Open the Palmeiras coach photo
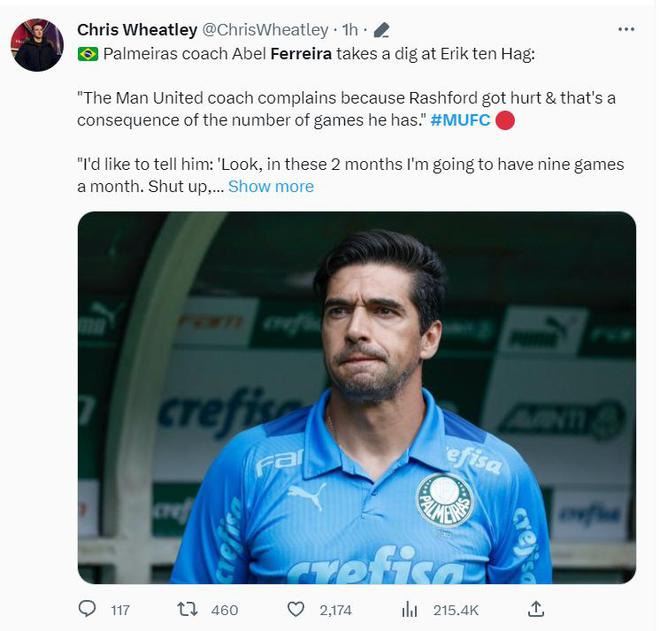The height and width of the screenshot is (631, 660). coord(357,397)
